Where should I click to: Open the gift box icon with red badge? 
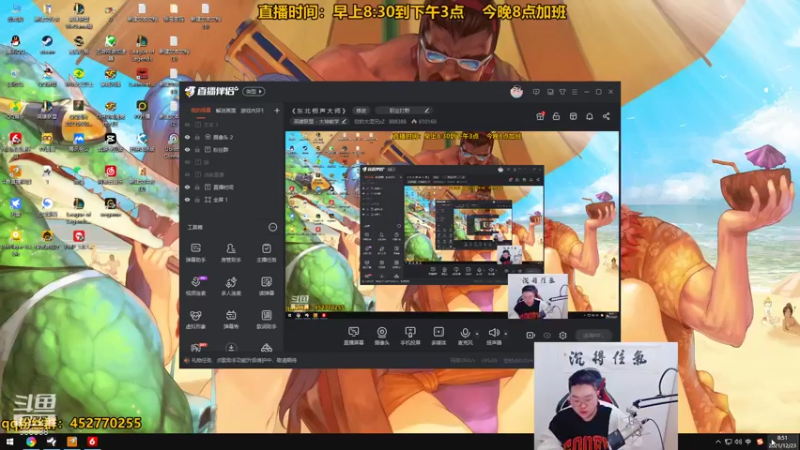(x=540, y=116)
